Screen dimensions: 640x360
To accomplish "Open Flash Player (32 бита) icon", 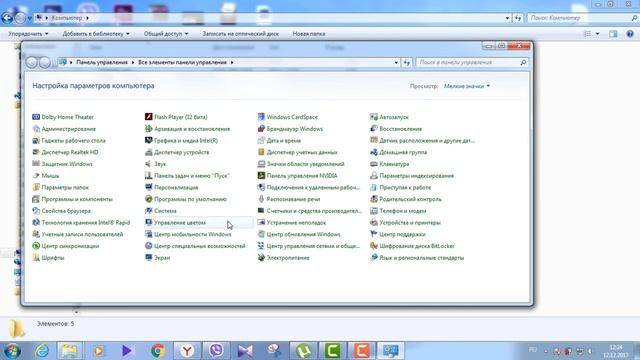I will [149, 117].
